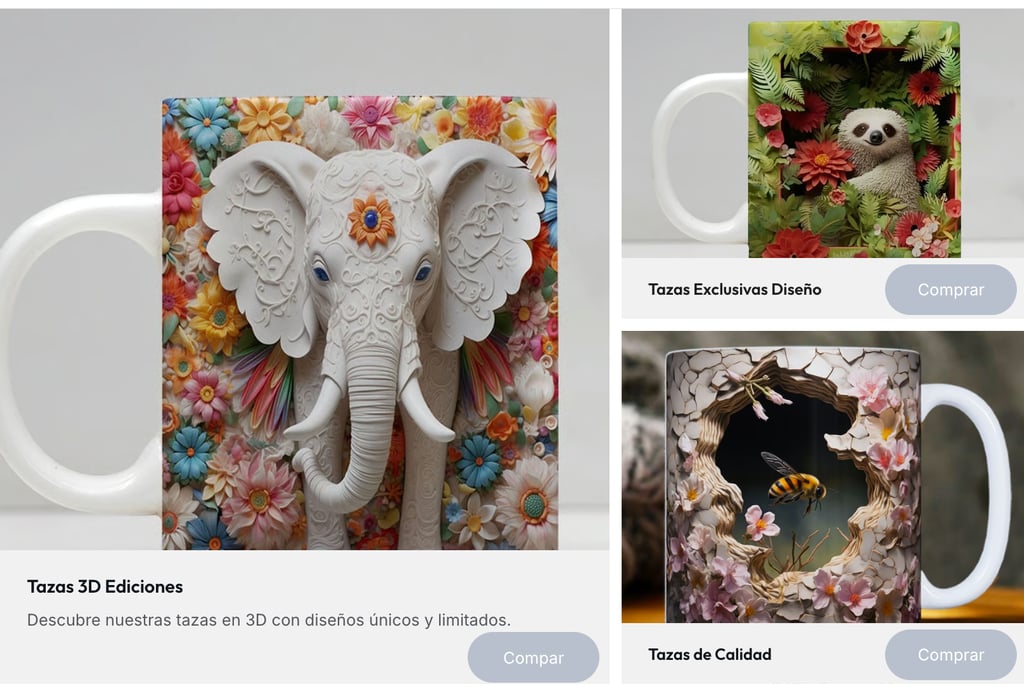The height and width of the screenshot is (696, 1024).
Task: Select the Tazas 3D Ediciones title
Action: pyautogui.click(x=104, y=586)
